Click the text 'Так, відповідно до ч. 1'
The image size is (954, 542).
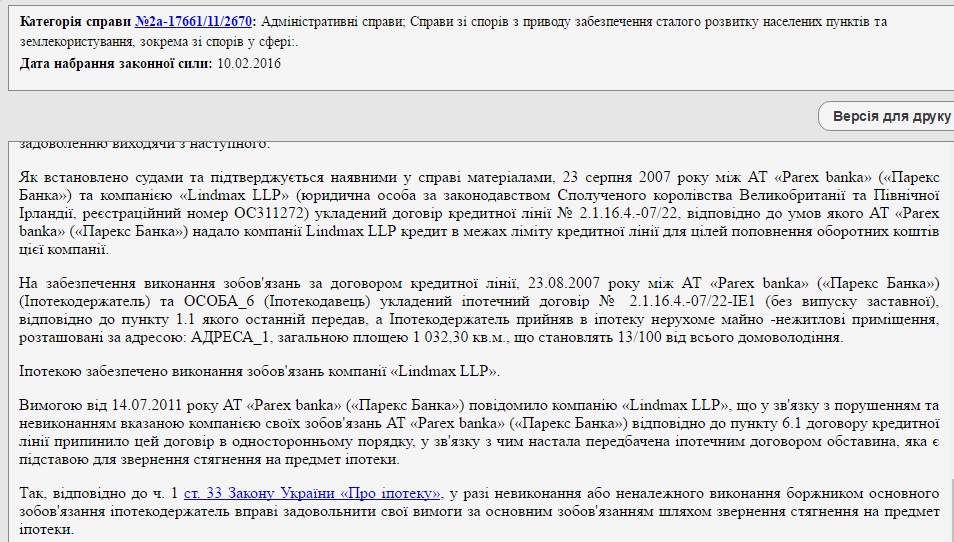[99, 493]
